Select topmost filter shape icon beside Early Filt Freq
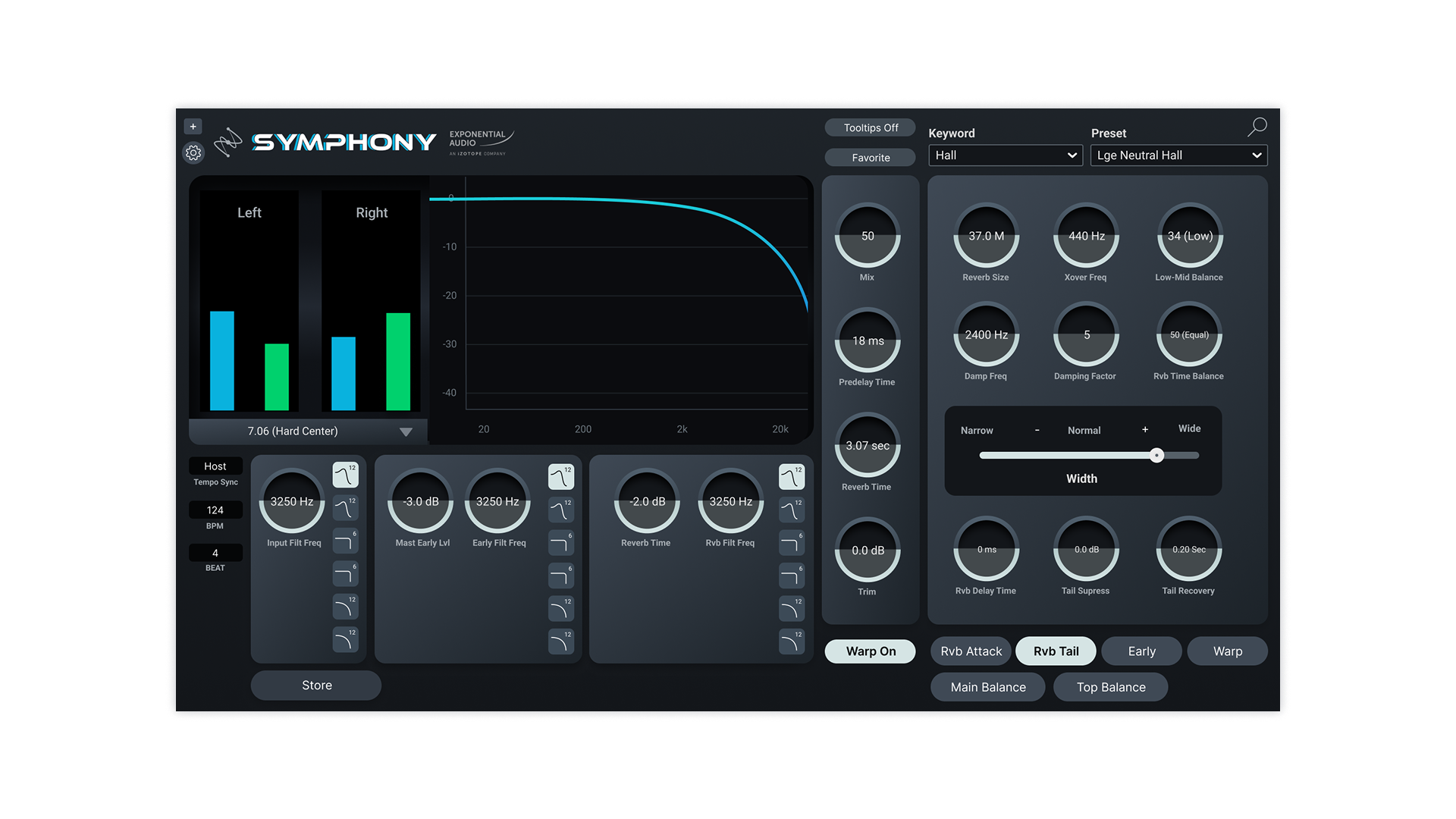The width and height of the screenshot is (1456, 819). click(561, 477)
